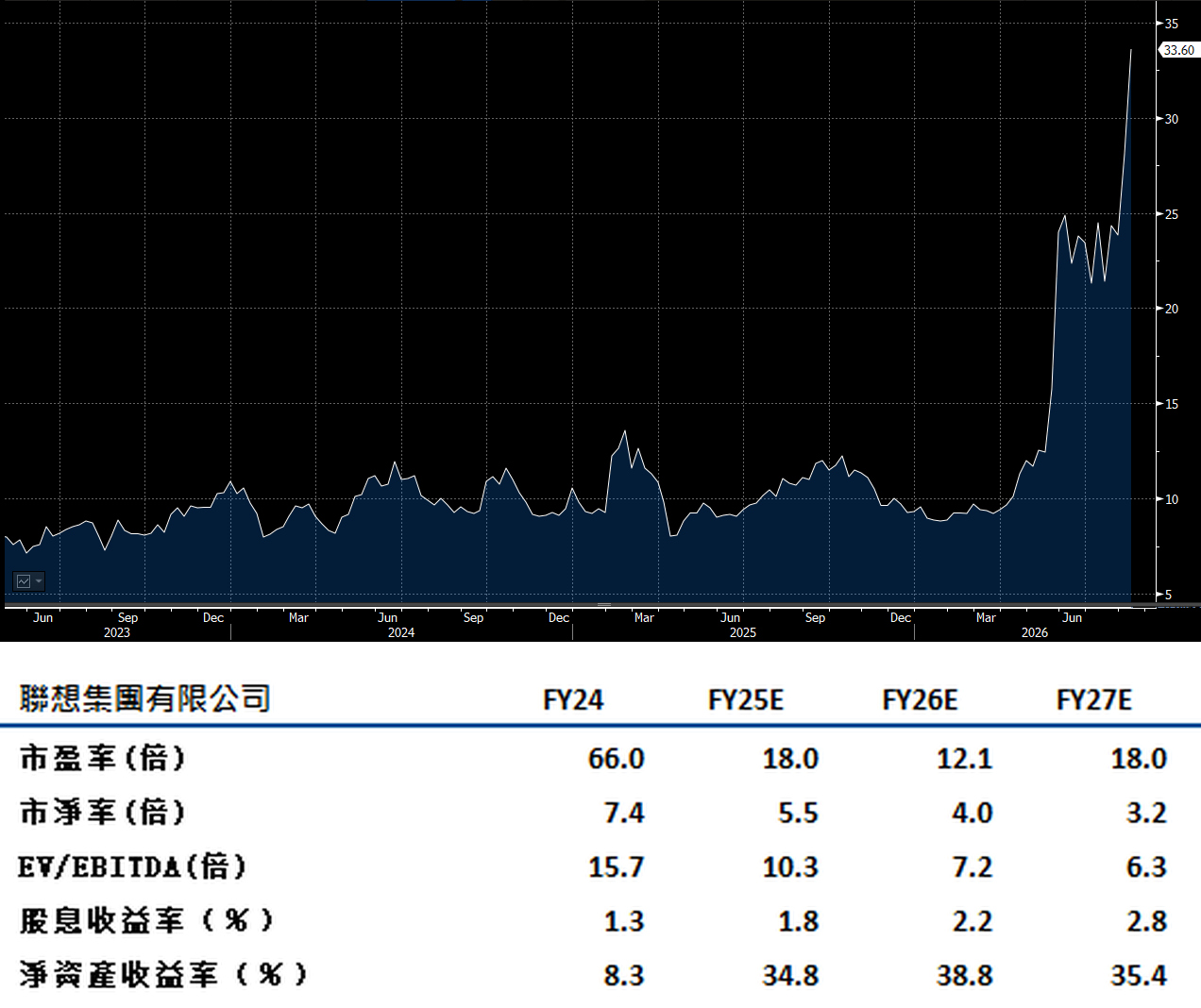Screen dimensions: 1201x1008
Task: Select the 淨資產收益率 value 38.8
Action: pyautogui.click(x=965, y=975)
